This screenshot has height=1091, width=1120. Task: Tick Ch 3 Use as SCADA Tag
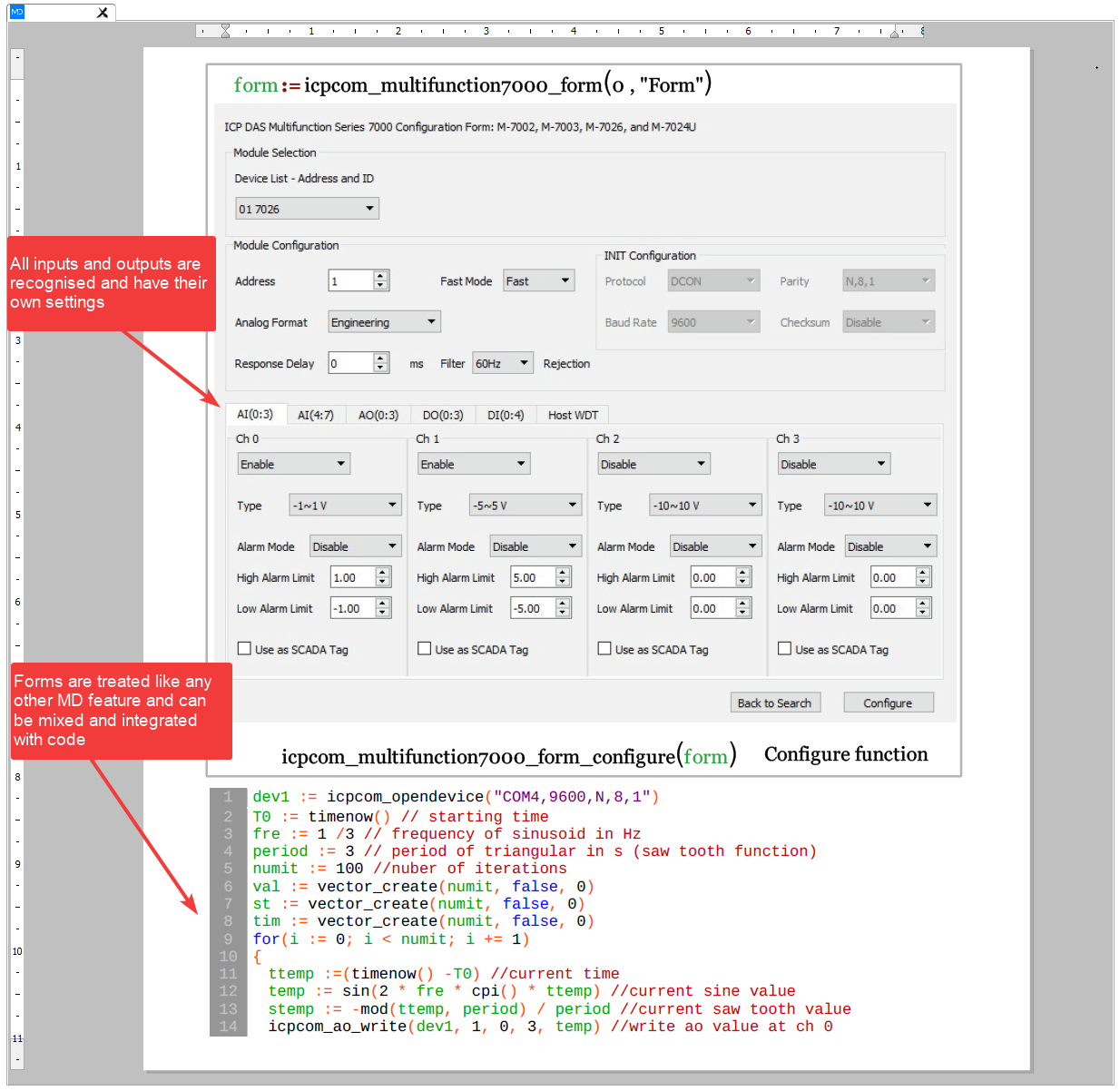pos(785,648)
